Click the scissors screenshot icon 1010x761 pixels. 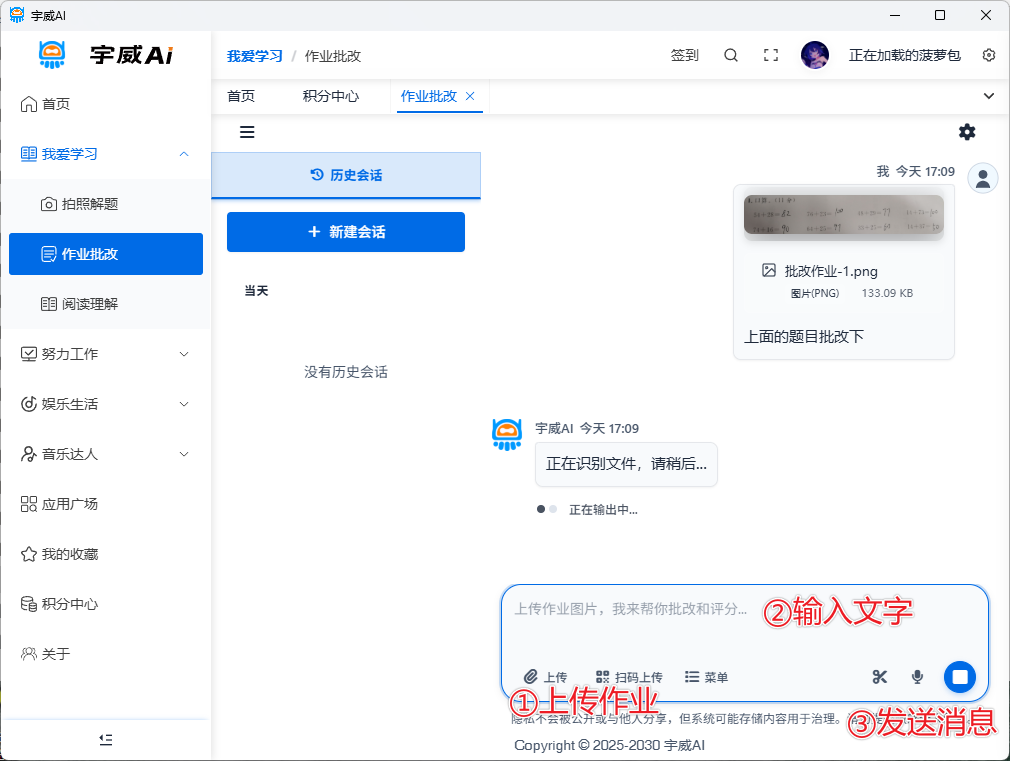[x=880, y=677]
